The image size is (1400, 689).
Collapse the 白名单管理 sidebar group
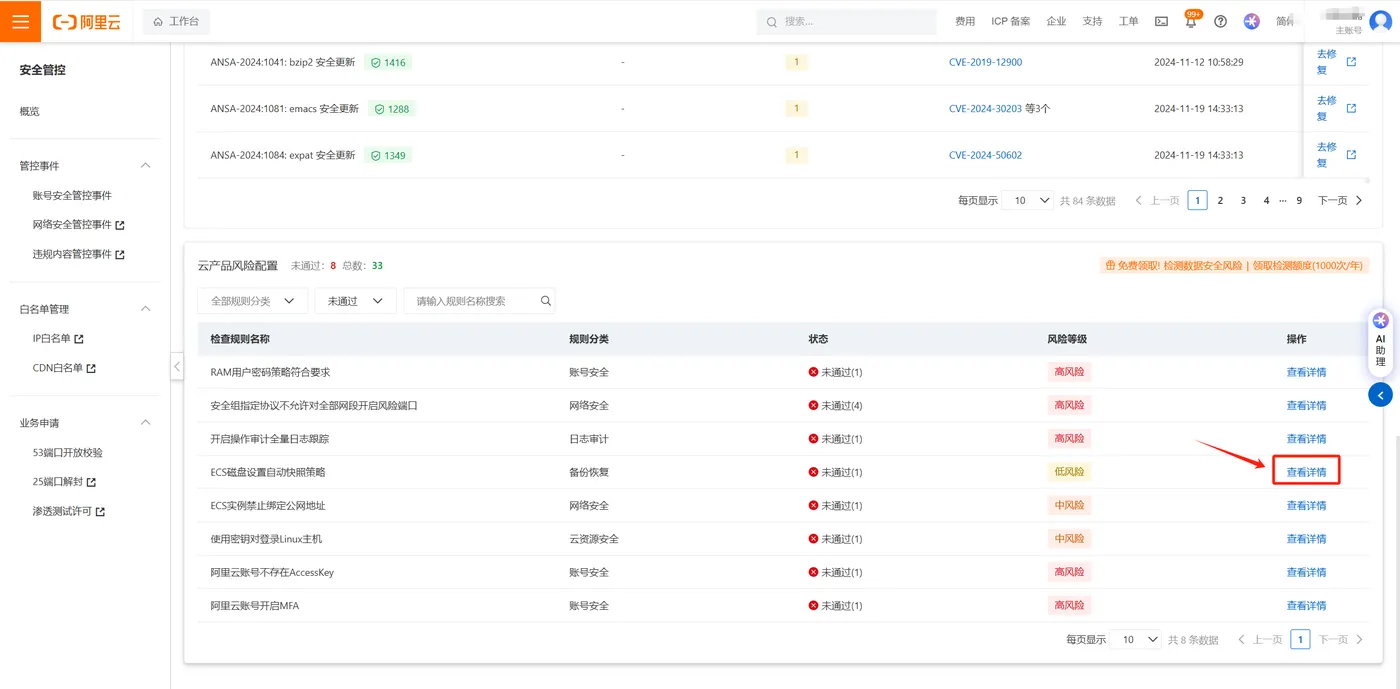point(145,309)
